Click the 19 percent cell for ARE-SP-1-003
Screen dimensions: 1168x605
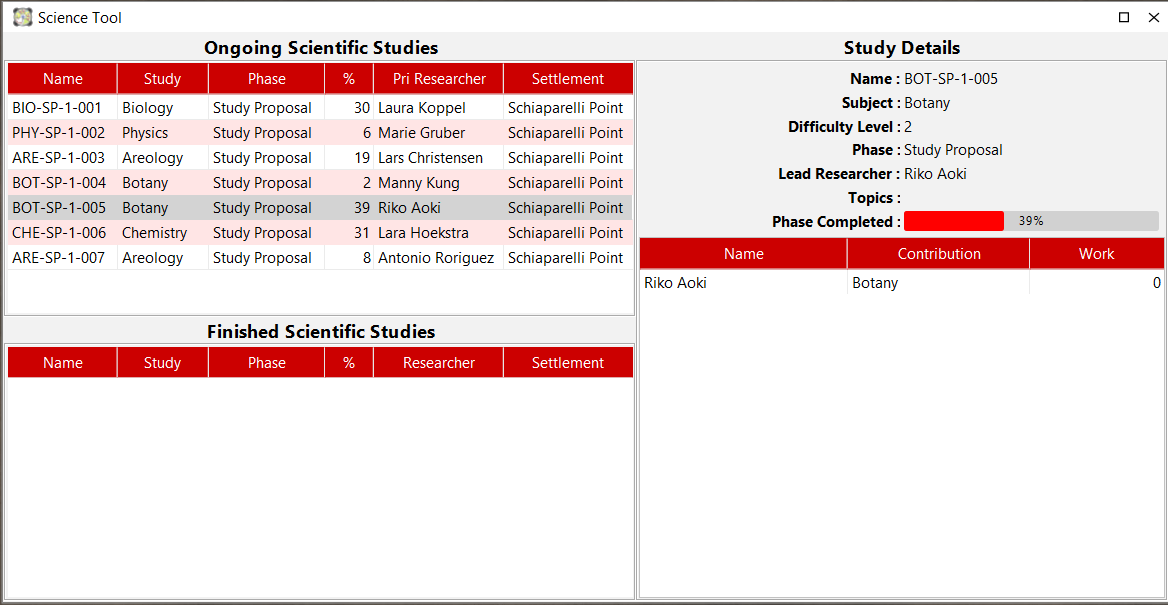(x=349, y=158)
